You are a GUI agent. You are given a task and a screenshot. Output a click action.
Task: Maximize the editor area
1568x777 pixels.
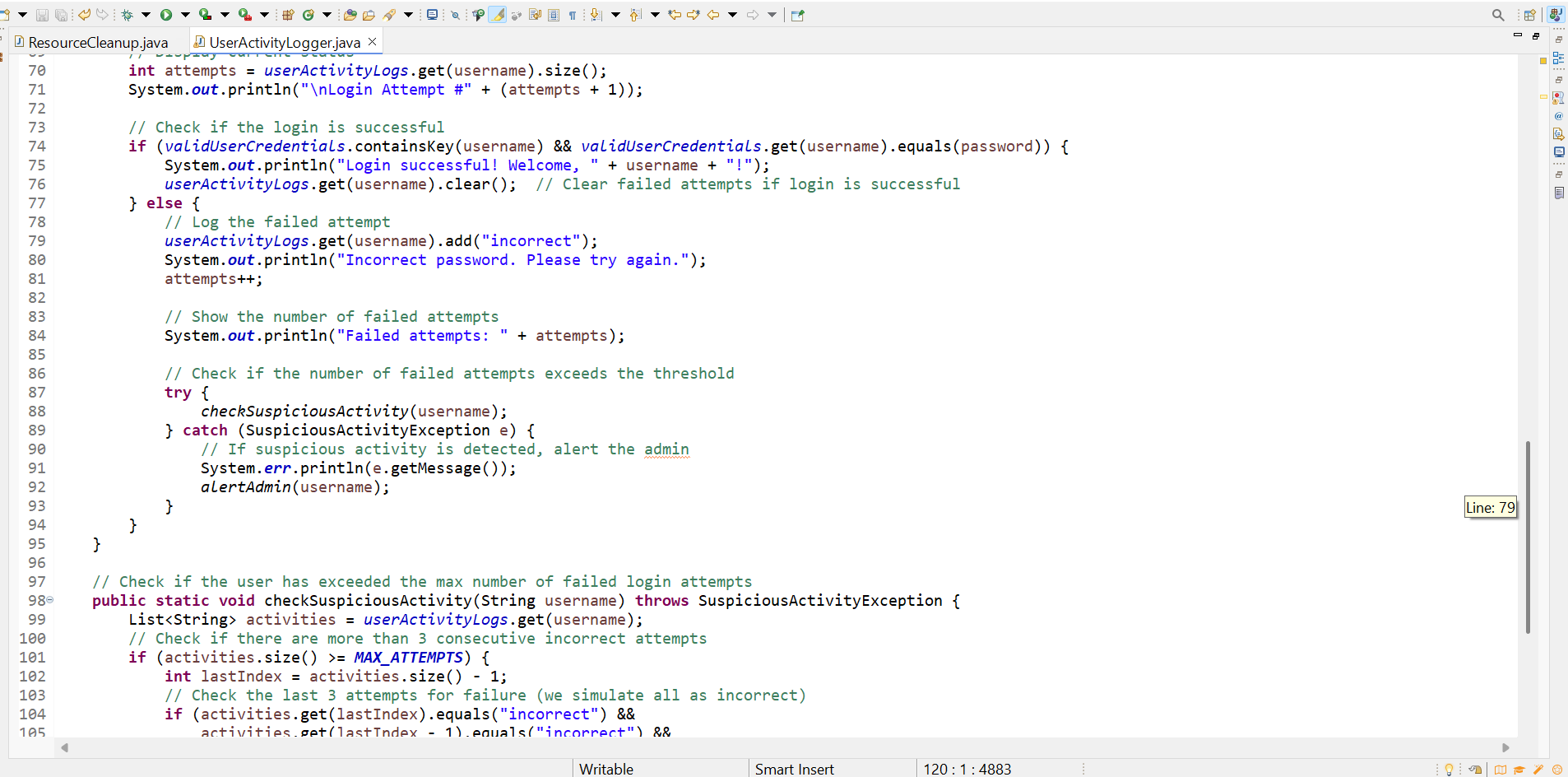pos(1536,36)
